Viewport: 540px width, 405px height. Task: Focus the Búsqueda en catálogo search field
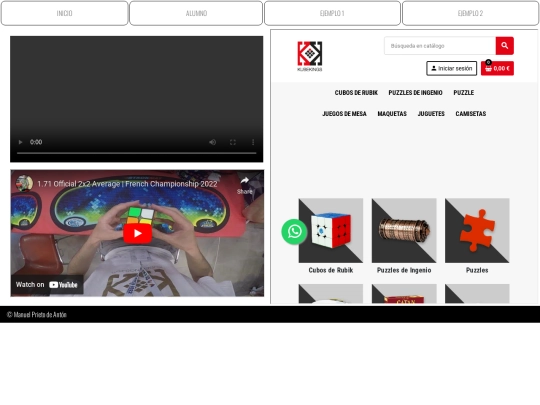tap(440, 46)
